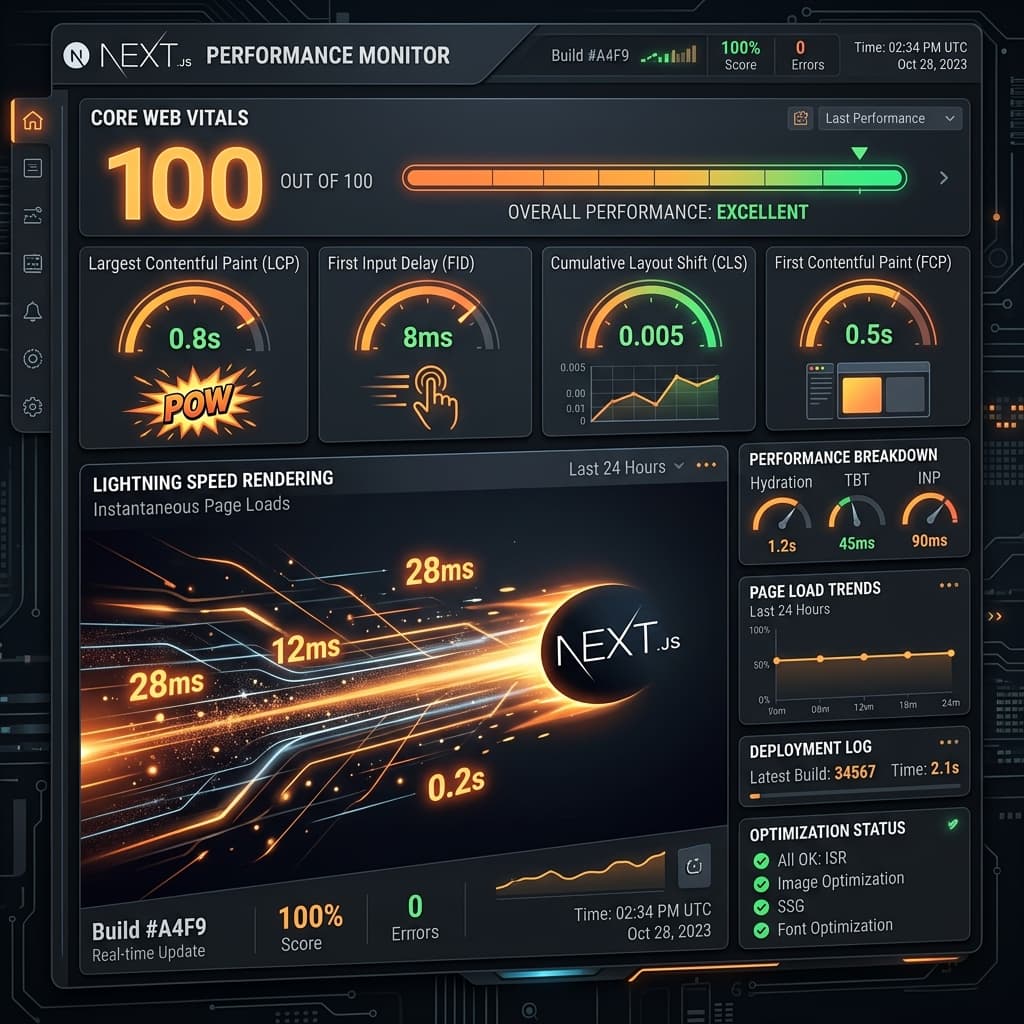Screen dimensions: 1024x1024
Task: Click the large 100 score number
Action: [185, 184]
